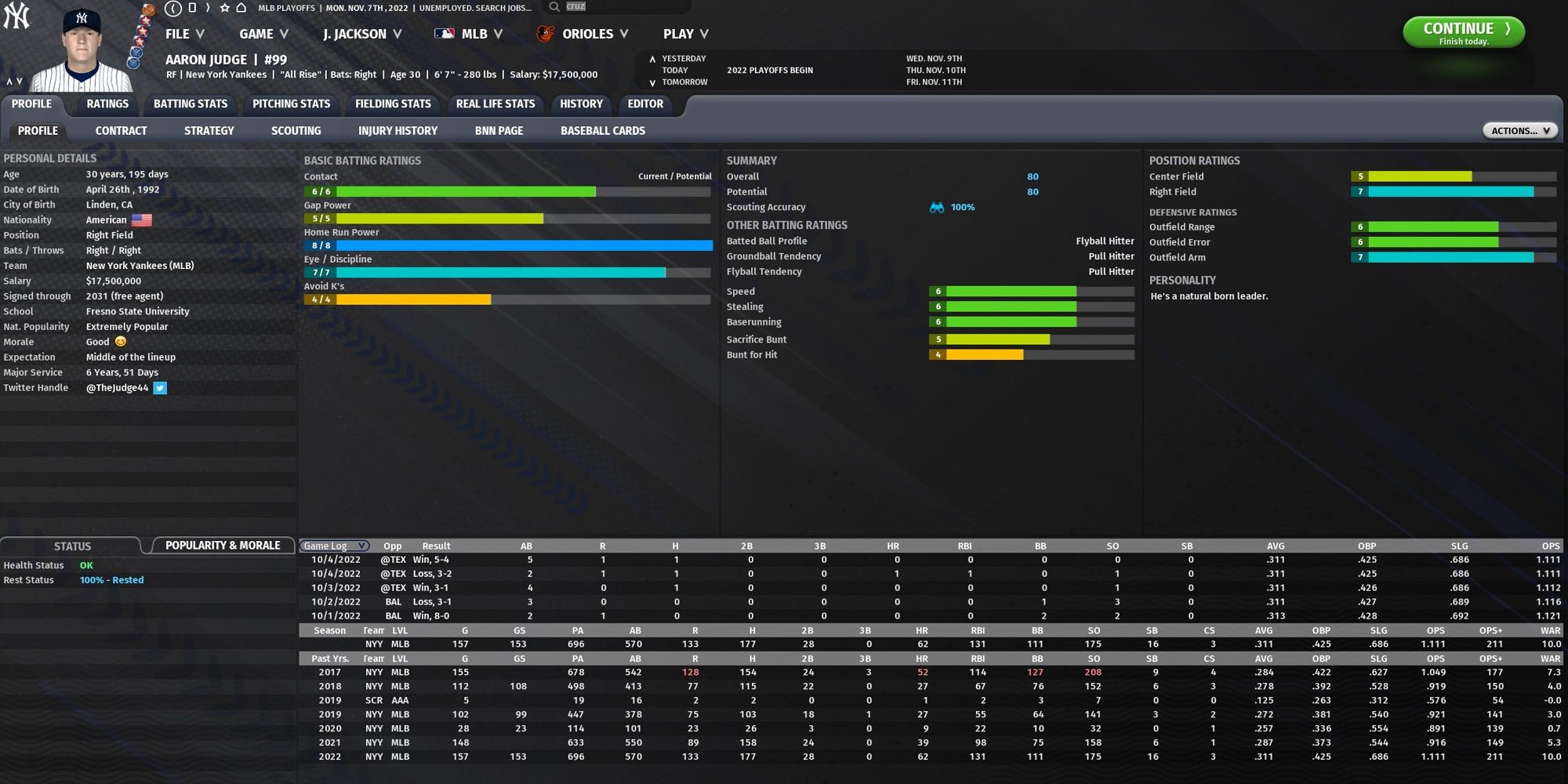Open the GAME menu
The width and height of the screenshot is (1568, 784).
pos(264,34)
